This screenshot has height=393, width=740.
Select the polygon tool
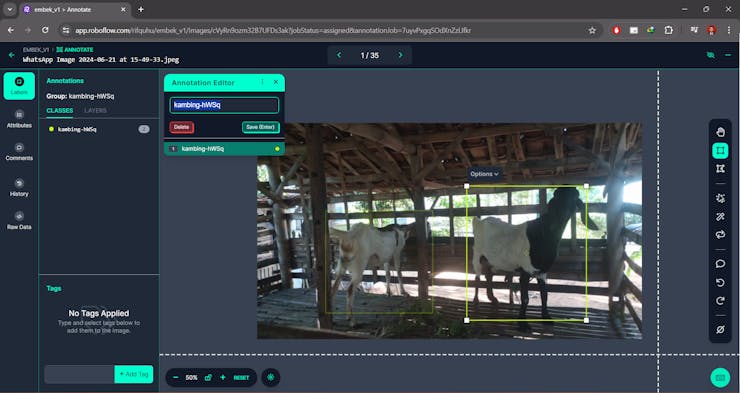(720, 169)
